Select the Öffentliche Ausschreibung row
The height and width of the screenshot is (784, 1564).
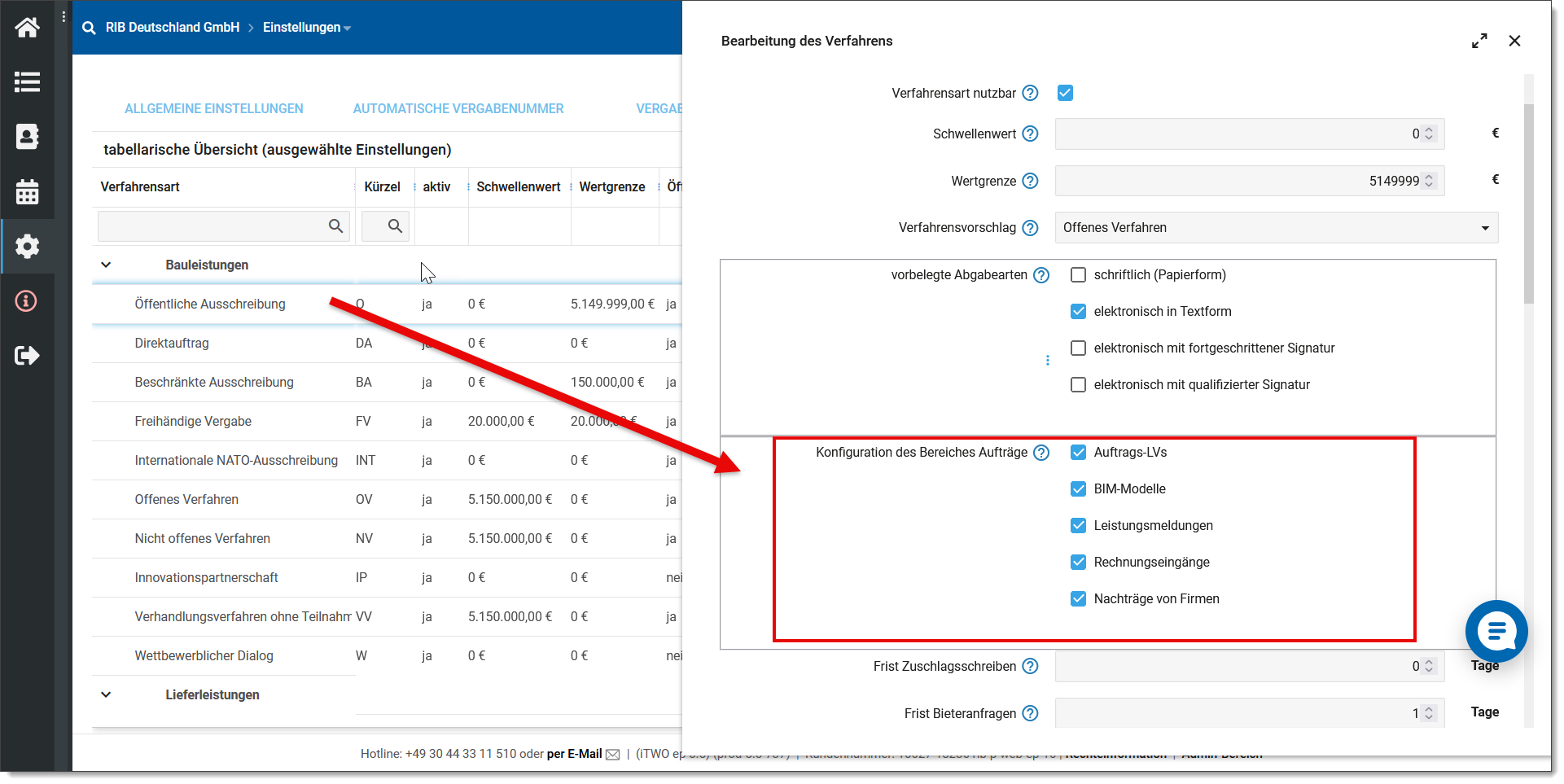click(387, 304)
